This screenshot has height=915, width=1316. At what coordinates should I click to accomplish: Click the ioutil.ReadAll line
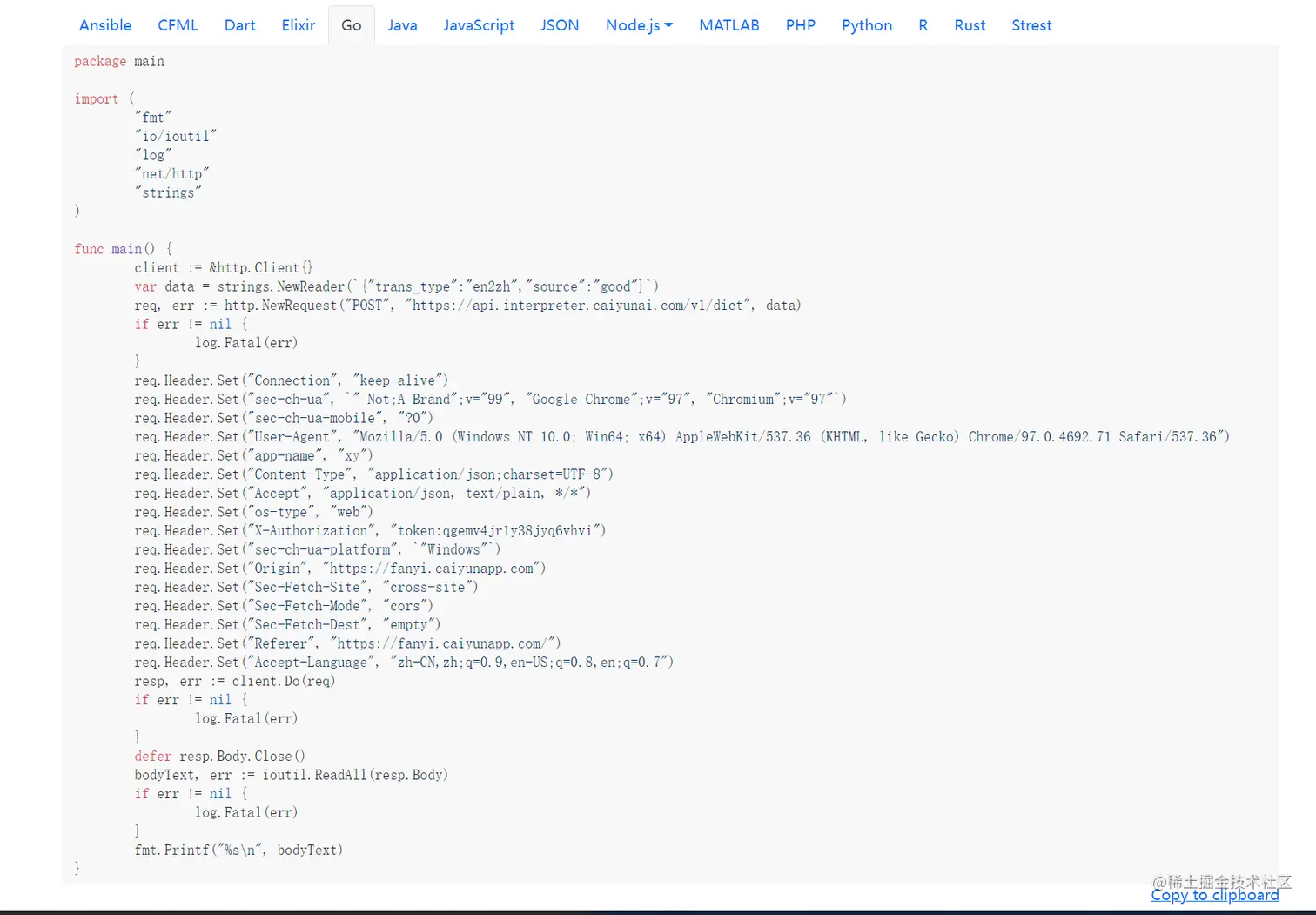pyautogui.click(x=292, y=775)
